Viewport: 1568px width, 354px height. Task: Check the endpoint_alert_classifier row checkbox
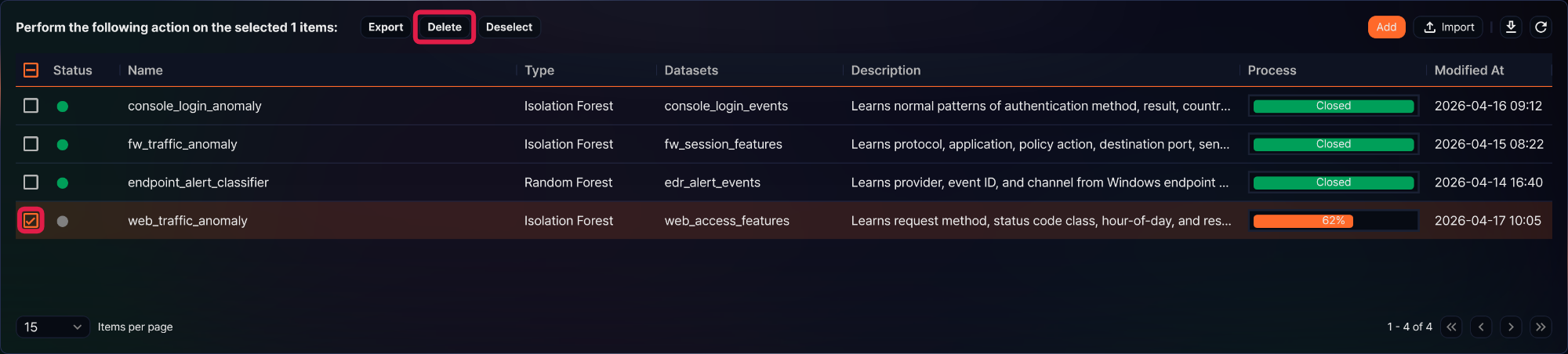[x=31, y=182]
